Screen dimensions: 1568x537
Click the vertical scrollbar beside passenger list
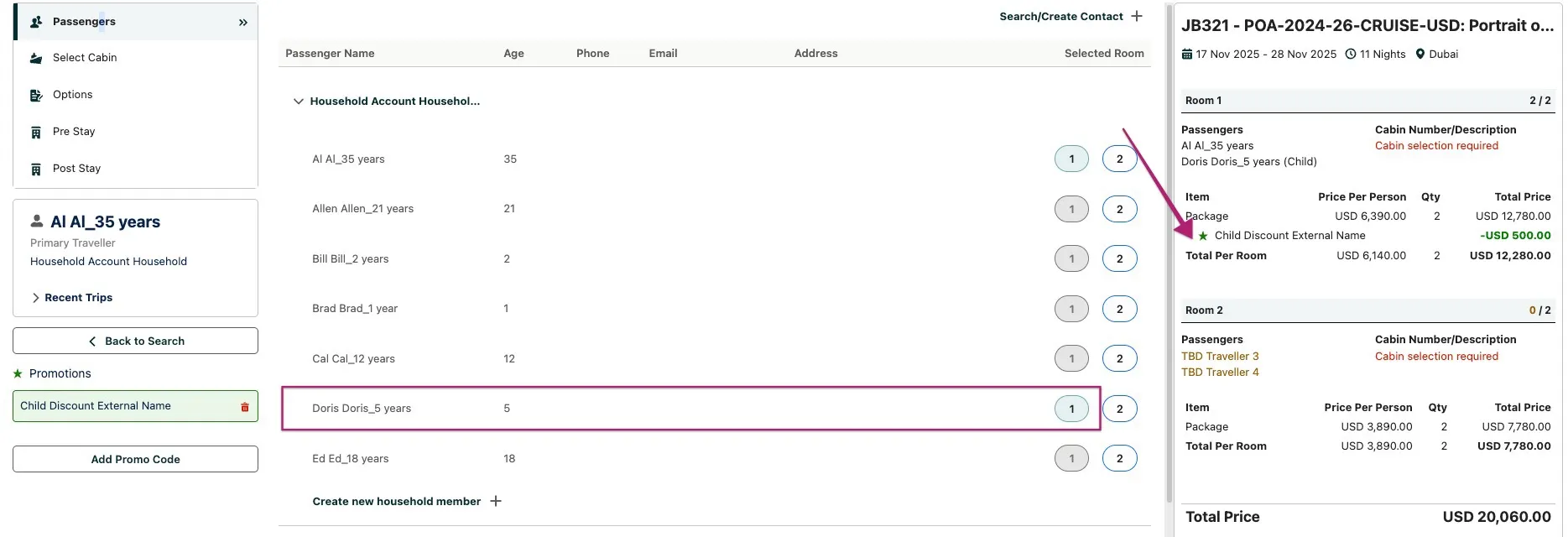click(x=1169, y=252)
